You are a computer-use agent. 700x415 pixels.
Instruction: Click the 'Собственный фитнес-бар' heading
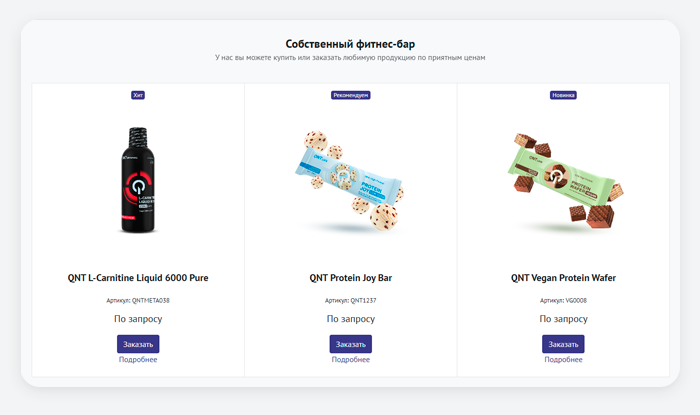(350, 44)
